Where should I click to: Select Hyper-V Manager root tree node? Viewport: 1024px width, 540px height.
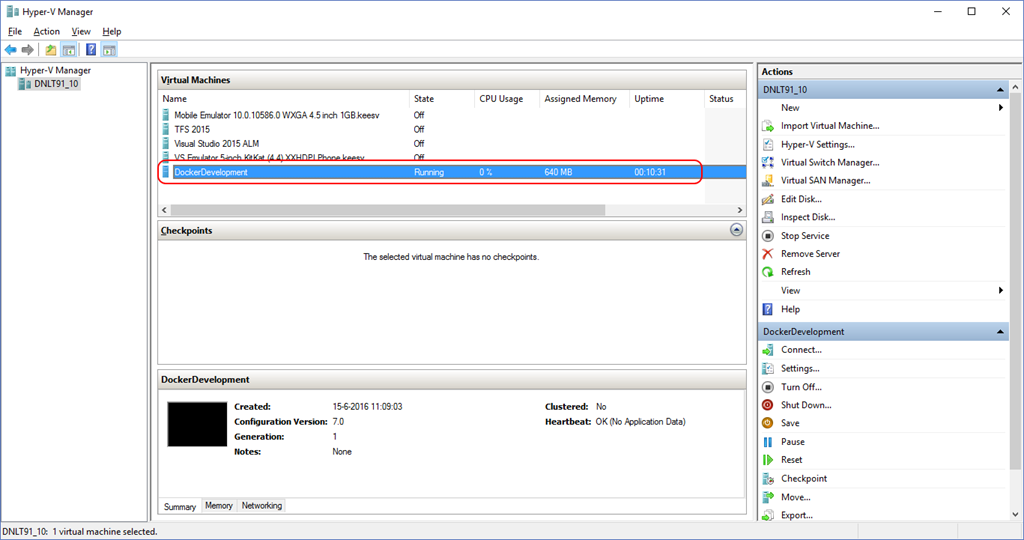coord(48,70)
